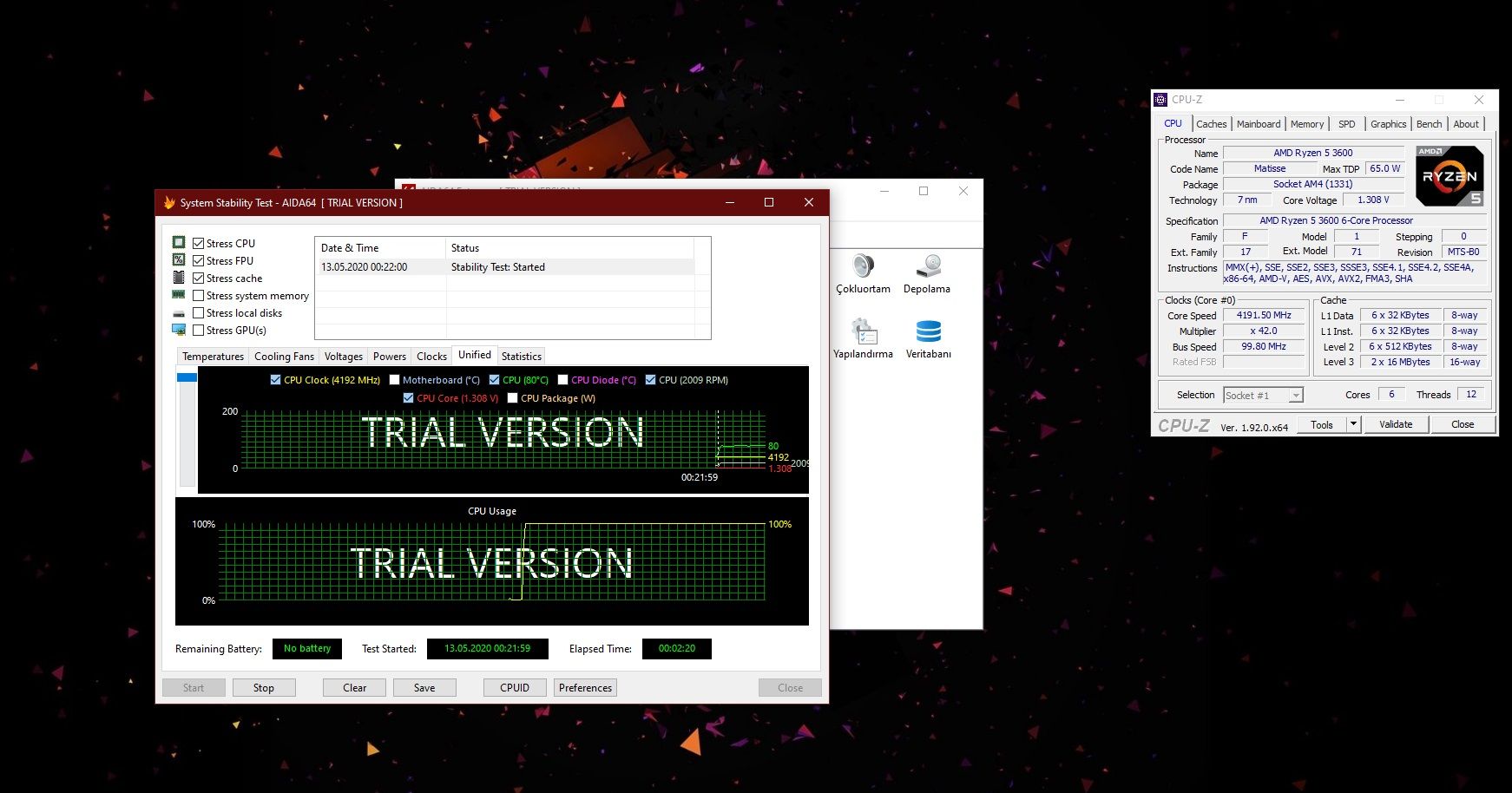Toggle the CPU Core voltage graph checkbox
This screenshot has height=793, width=1512.
(x=409, y=398)
